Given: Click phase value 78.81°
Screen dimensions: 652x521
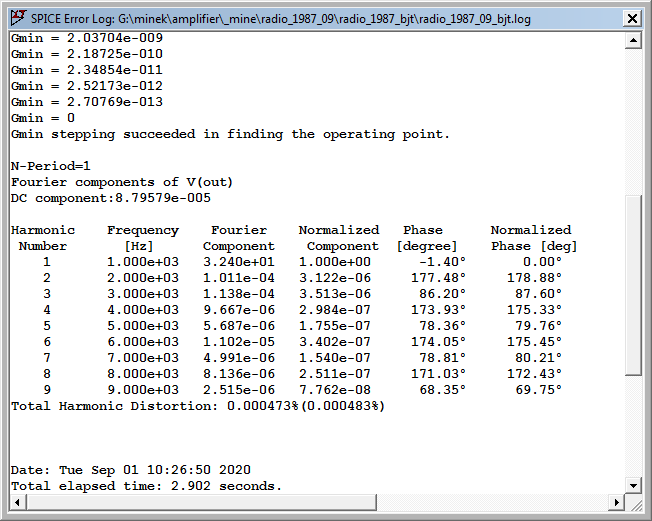Looking at the screenshot, I should (442, 358).
